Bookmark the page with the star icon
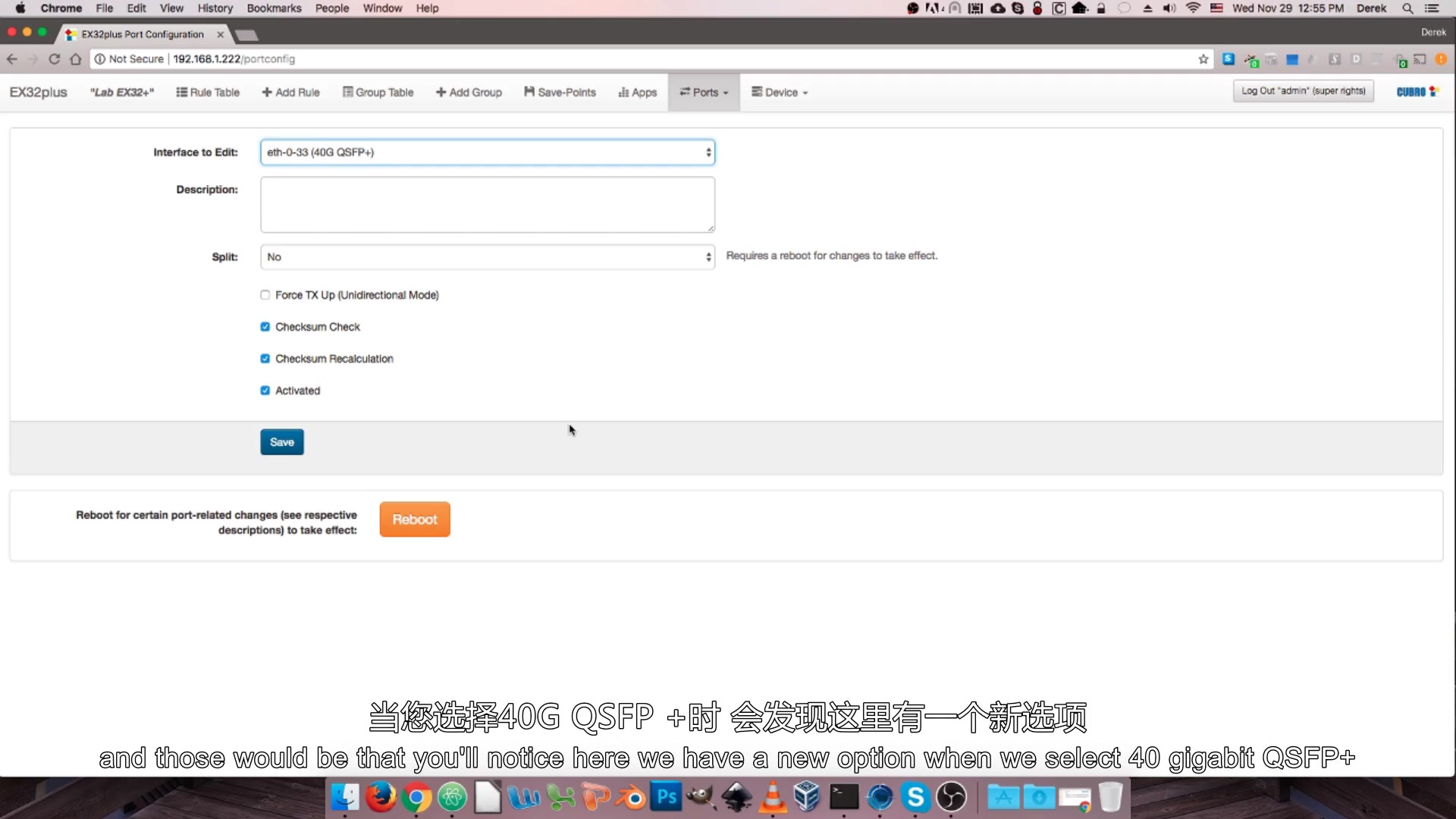 click(x=1203, y=59)
